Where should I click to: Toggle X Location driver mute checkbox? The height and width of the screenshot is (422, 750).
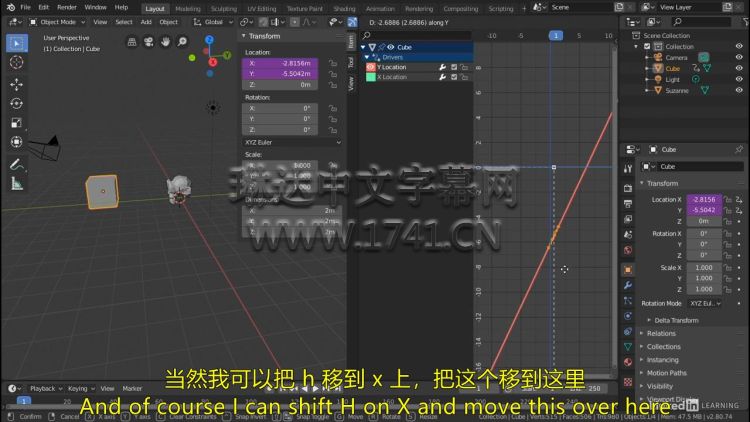[454, 77]
